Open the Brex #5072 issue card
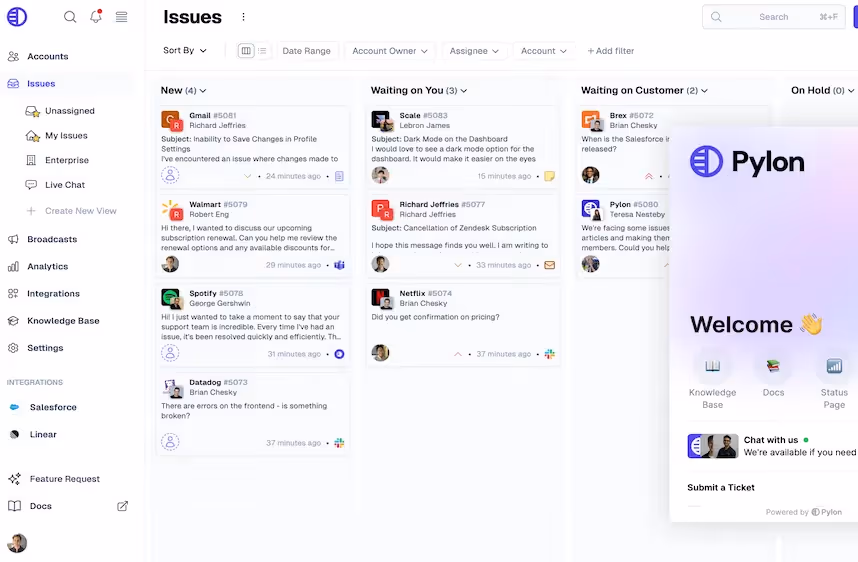The image size is (858, 562). (x=623, y=147)
